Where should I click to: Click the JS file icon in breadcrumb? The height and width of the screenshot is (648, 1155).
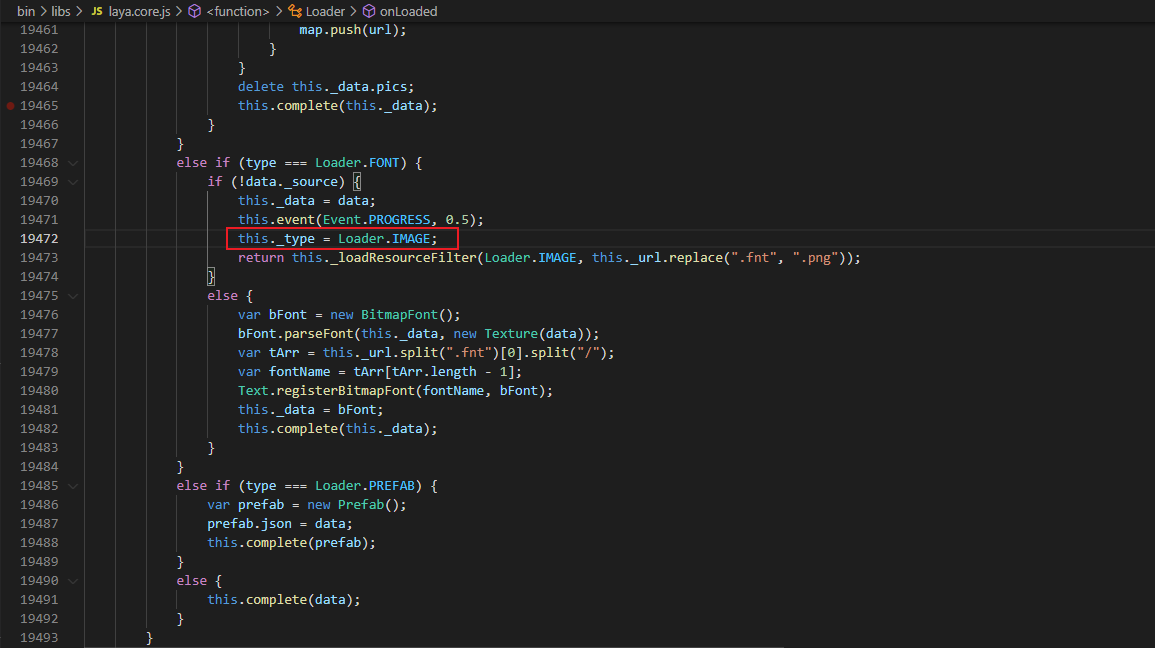pyautogui.click(x=97, y=11)
